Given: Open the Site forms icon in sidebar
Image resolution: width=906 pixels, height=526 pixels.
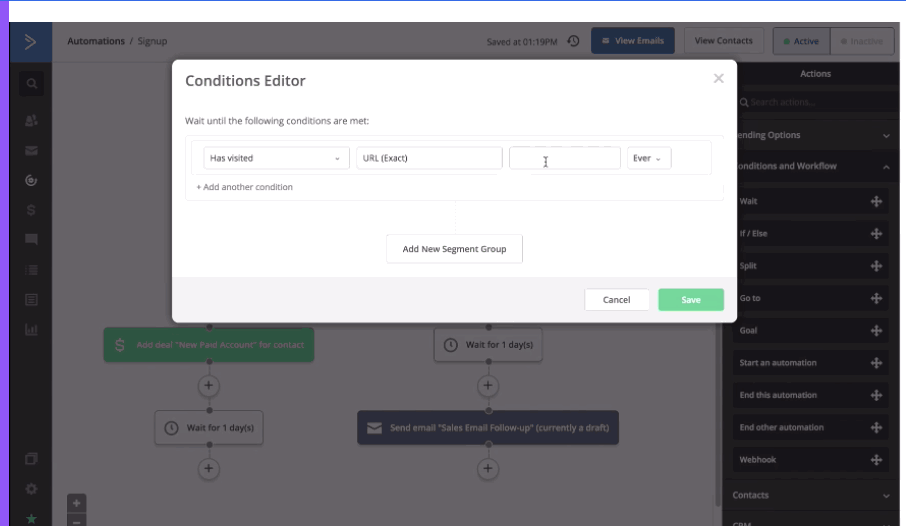Looking at the screenshot, I should click(31, 299).
